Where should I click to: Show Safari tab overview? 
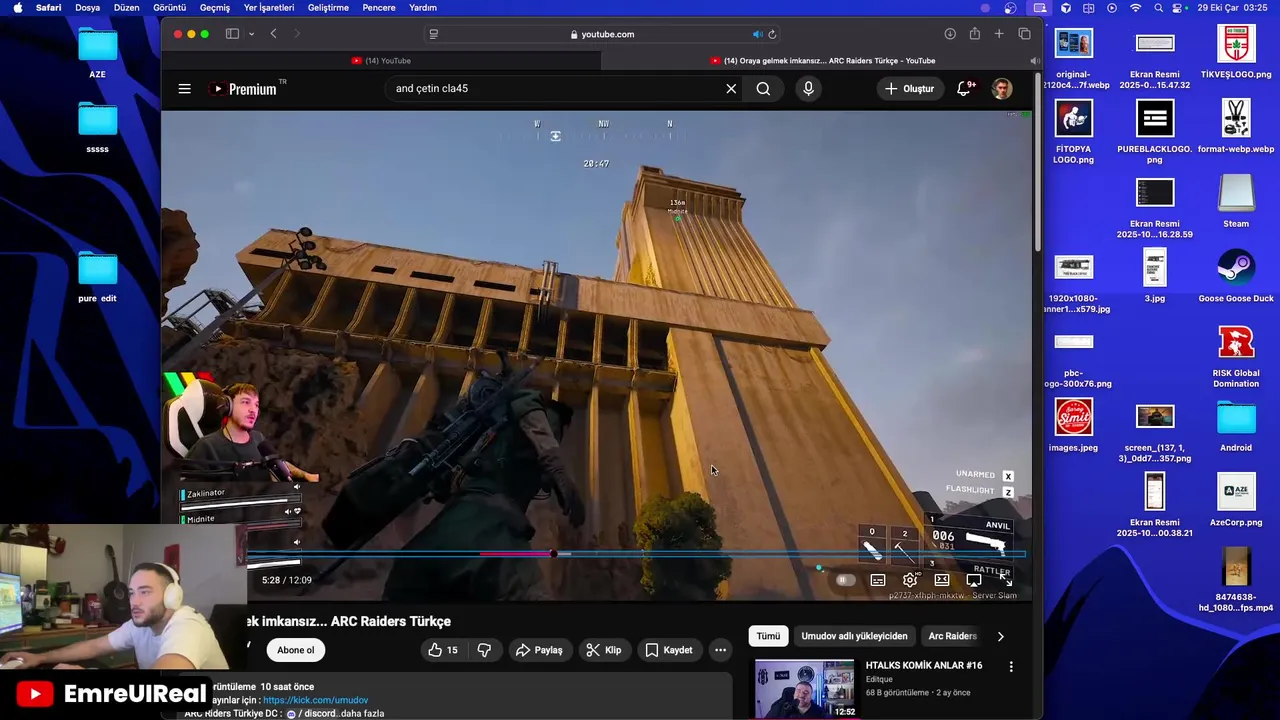pyautogui.click(x=1024, y=34)
